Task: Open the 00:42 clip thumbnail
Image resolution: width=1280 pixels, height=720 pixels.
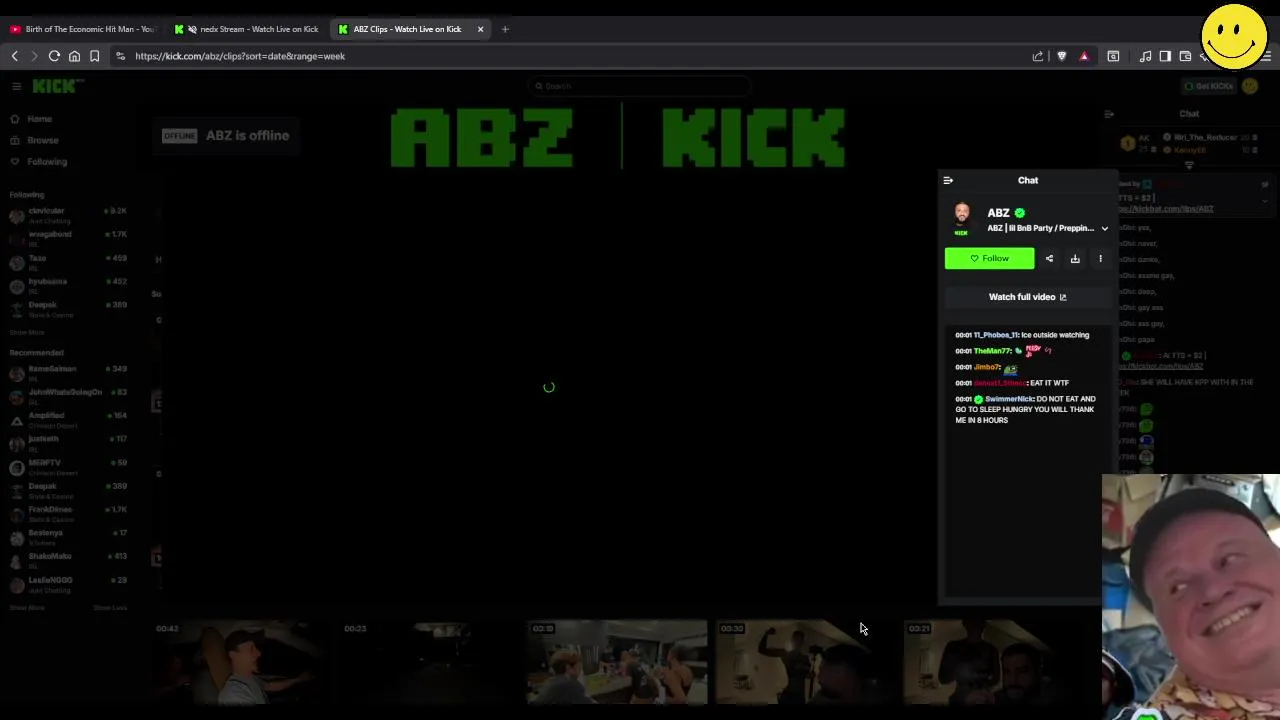Action: click(240, 661)
